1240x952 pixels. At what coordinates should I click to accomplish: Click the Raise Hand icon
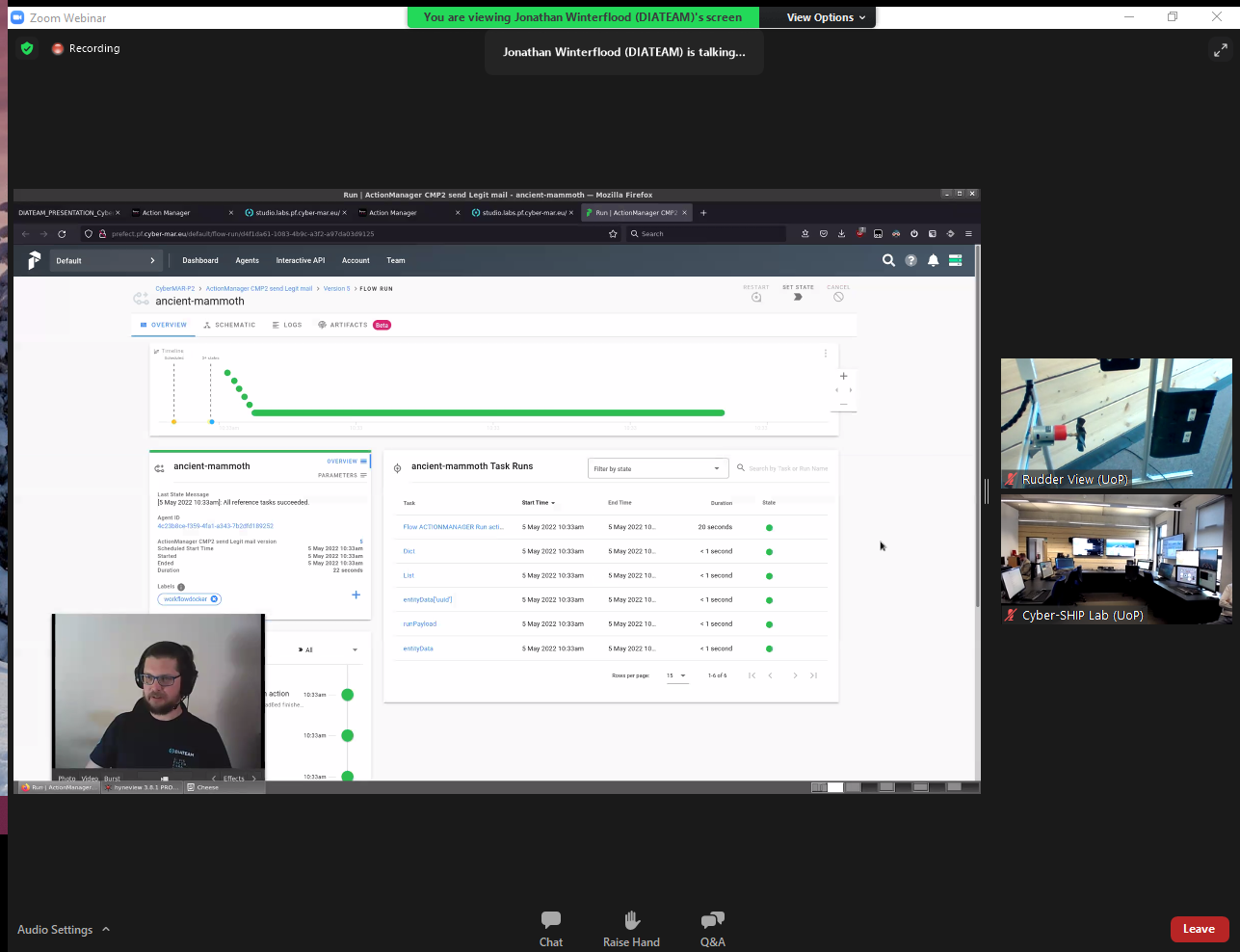(x=631, y=928)
